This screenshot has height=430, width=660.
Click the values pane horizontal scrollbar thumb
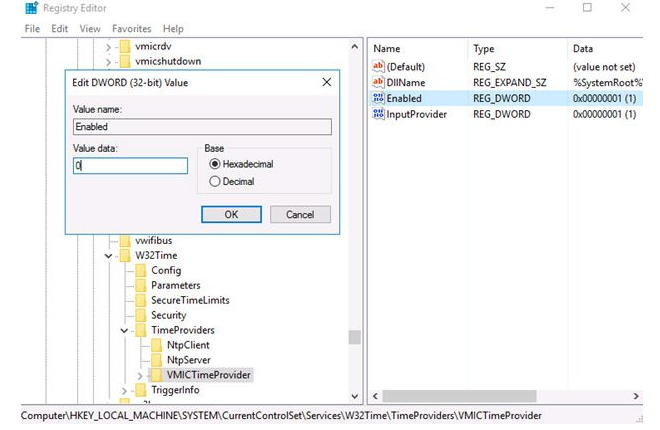(x=459, y=396)
